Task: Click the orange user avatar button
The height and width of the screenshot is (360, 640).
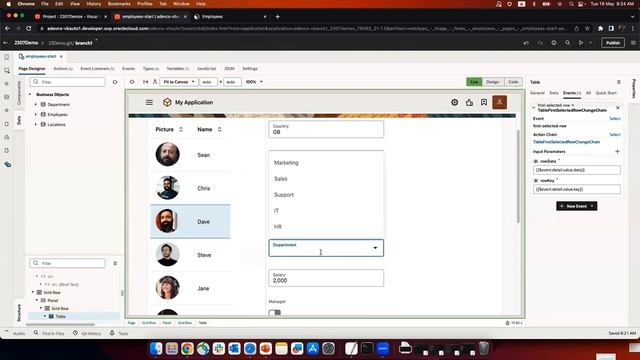Action: (499, 102)
